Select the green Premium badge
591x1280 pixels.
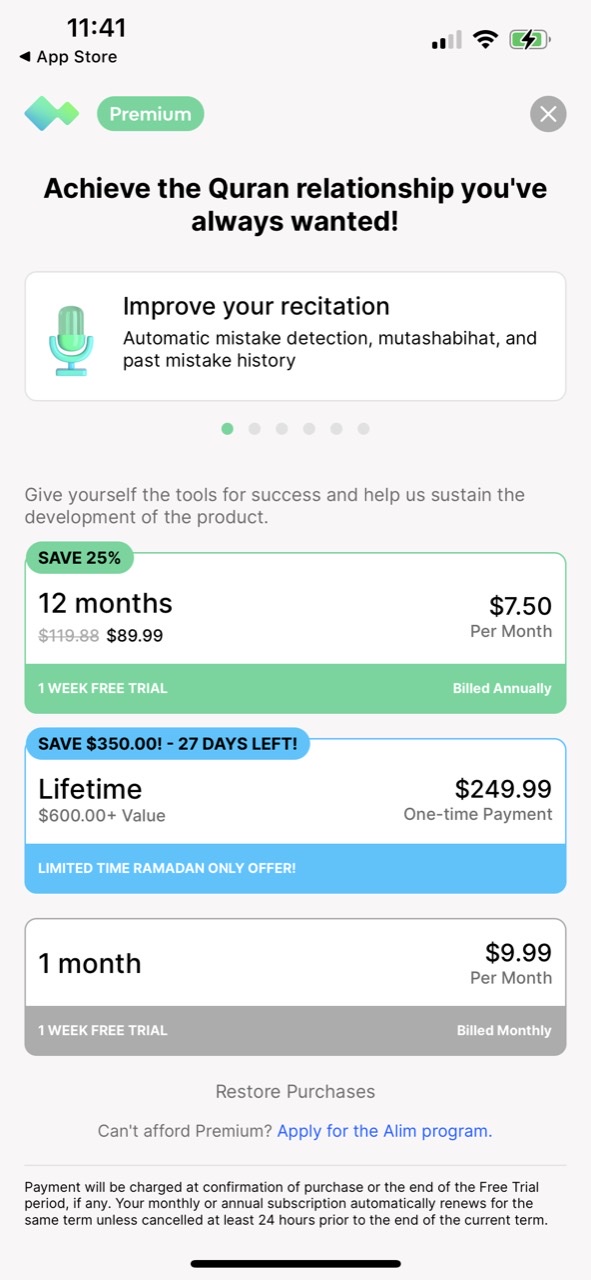click(150, 113)
